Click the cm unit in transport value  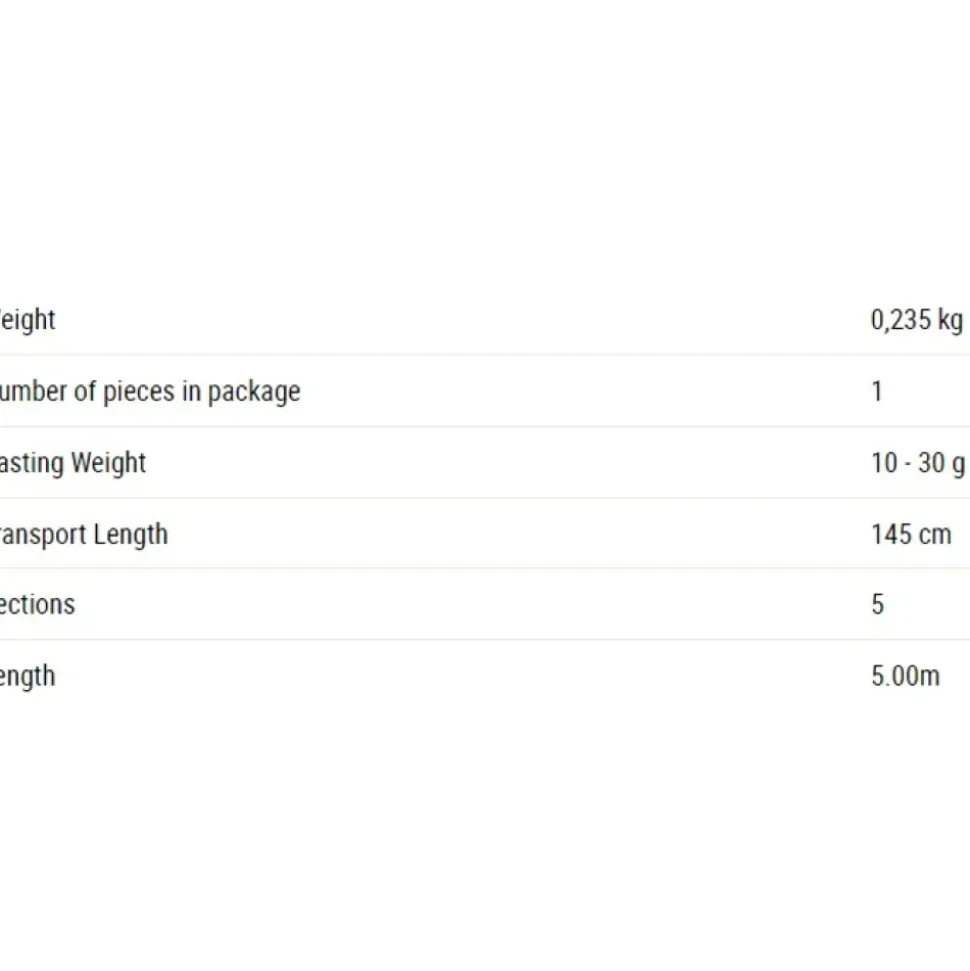(935, 536)
